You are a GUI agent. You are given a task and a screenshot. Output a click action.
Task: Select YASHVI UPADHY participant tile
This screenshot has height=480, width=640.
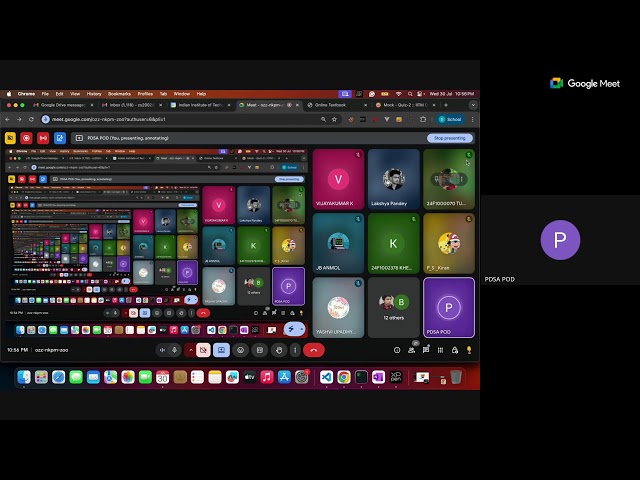(338, 307)
